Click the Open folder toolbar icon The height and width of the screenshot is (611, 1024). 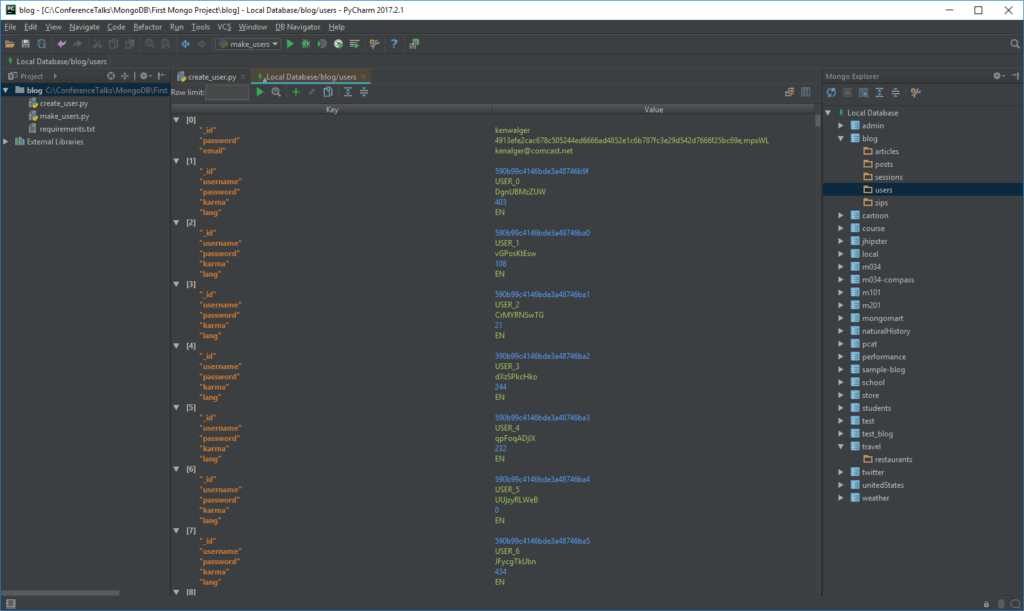click(9, 44)
